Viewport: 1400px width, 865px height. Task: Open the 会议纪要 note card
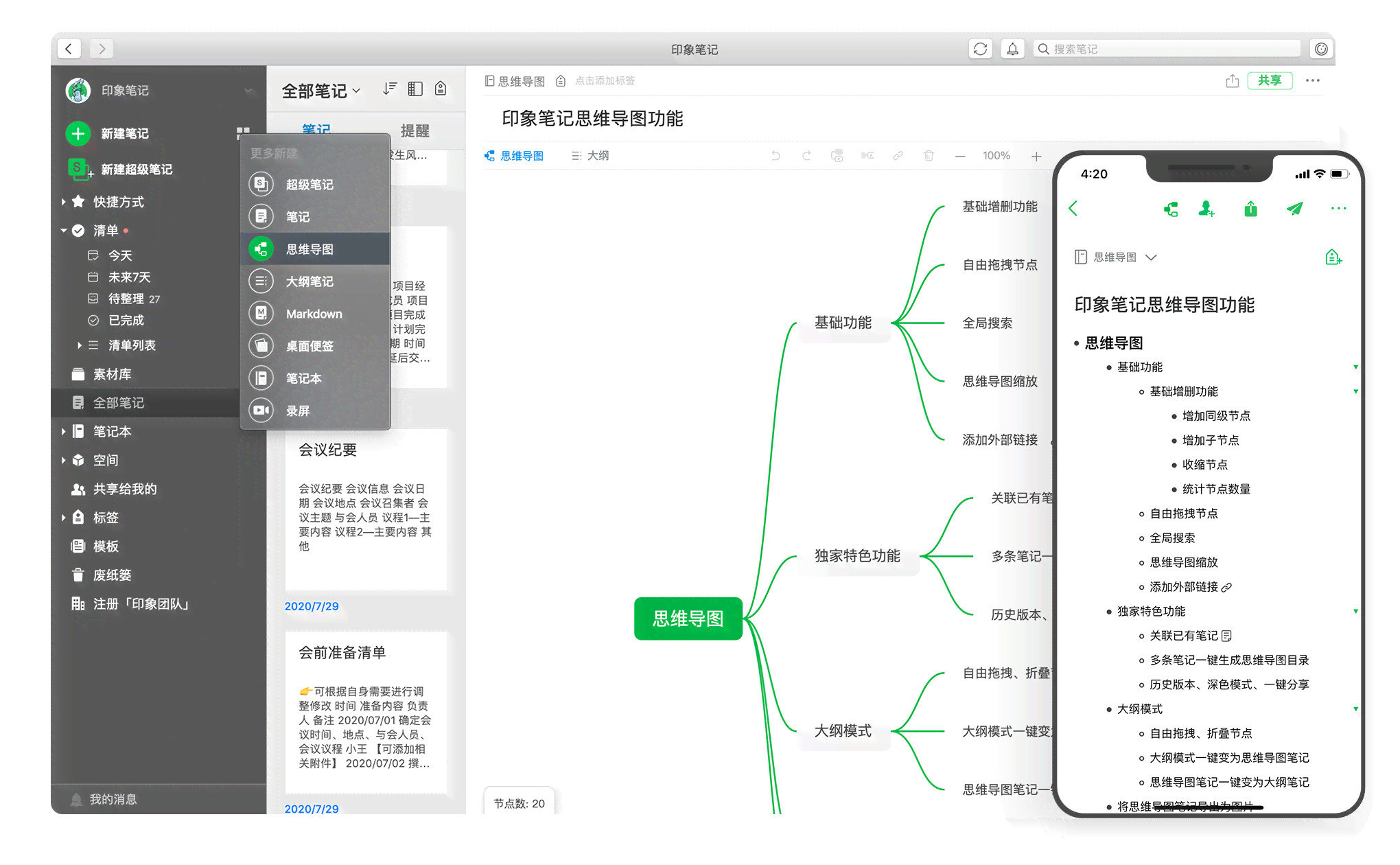pyautogui.click(x=366, y=509)
